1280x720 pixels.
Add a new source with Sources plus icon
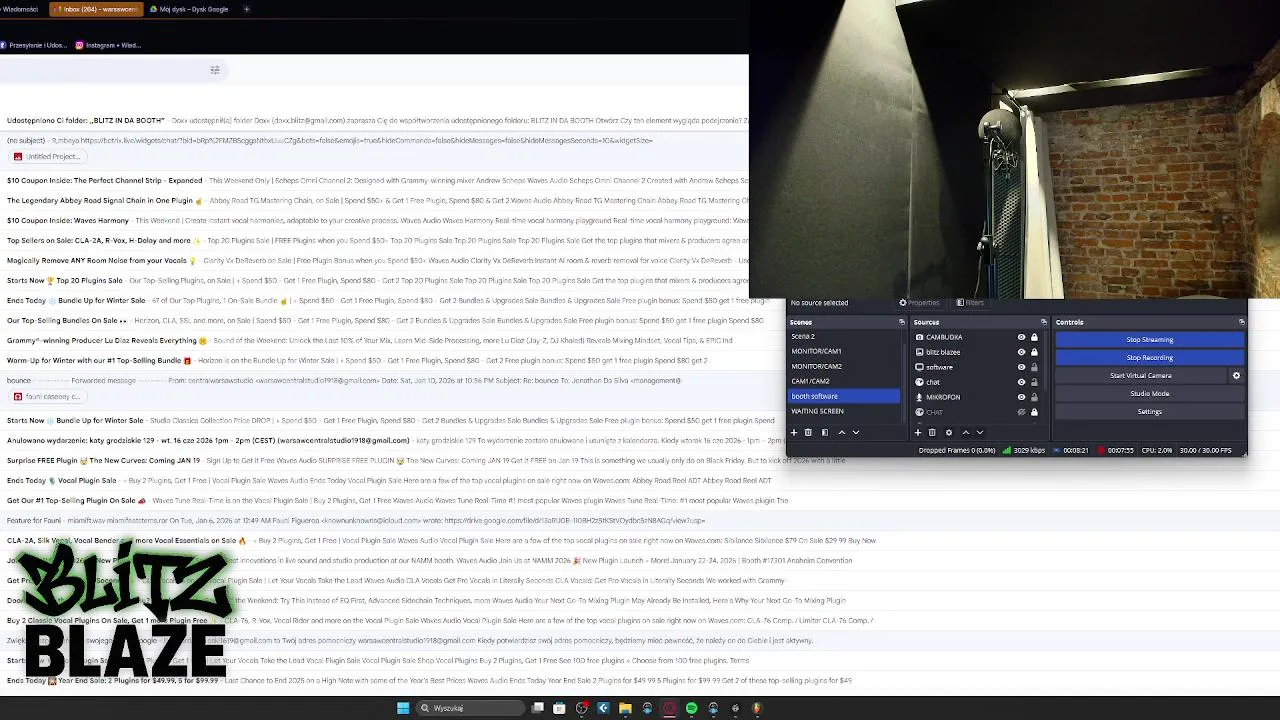(918, 432)
